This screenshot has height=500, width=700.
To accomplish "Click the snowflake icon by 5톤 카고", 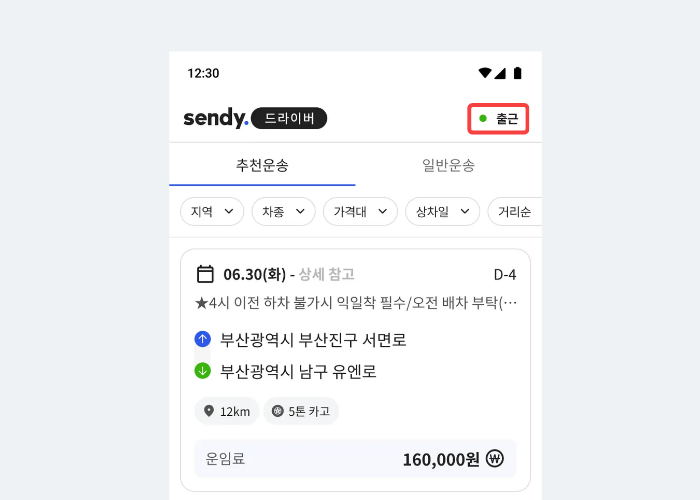I will click(277, 411).
